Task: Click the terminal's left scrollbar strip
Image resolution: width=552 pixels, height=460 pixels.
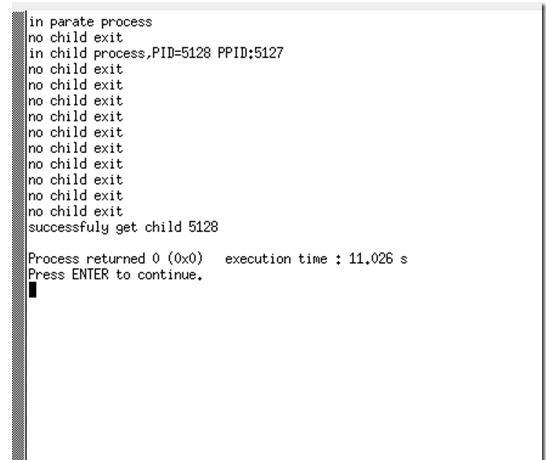Action: point(18,235)
